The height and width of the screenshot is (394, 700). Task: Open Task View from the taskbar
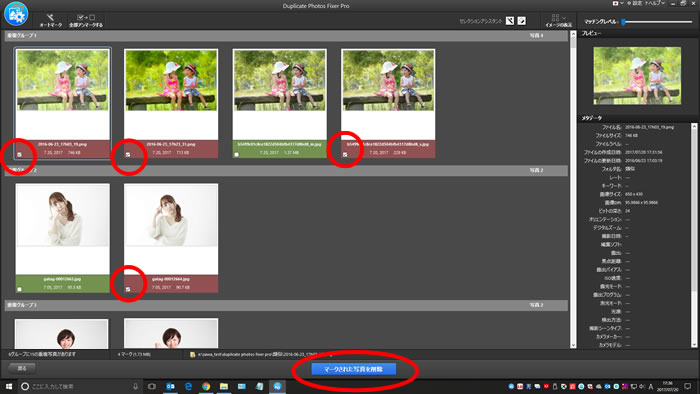click(152, 386)
